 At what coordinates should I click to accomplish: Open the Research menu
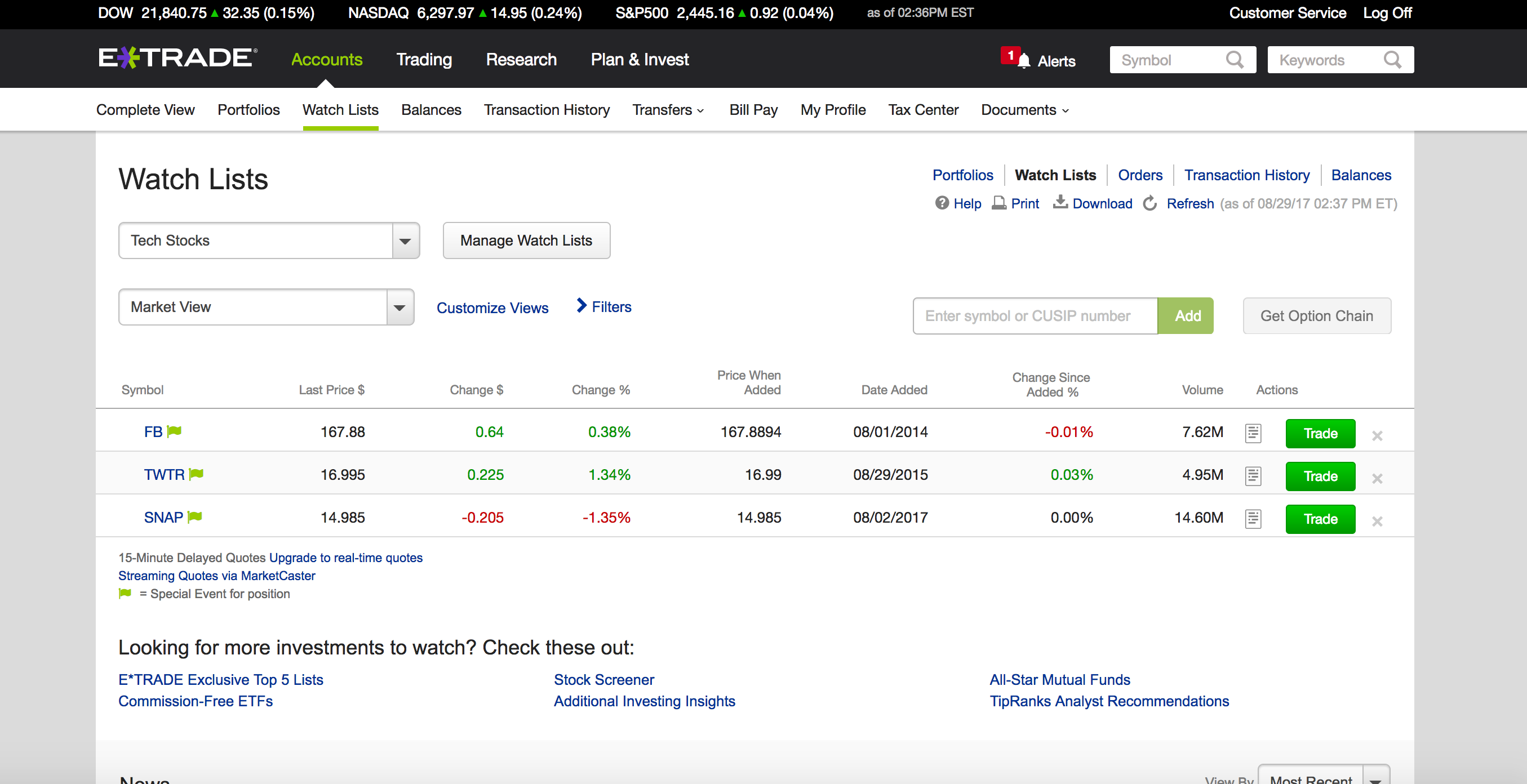point(521,59)
